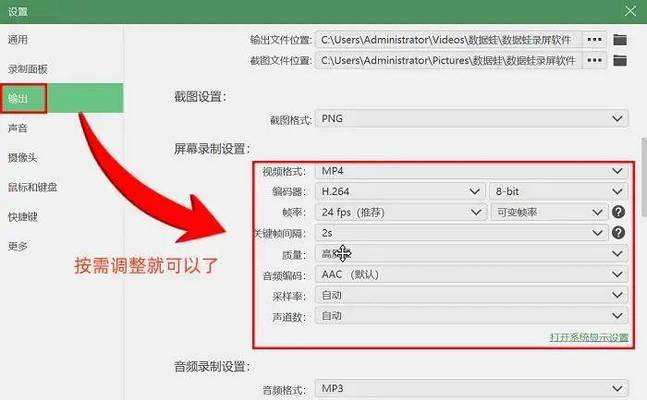The image size is (647, 400).
Task: Expand the 声道数 dropdown
Action: (x=472, y=316)
